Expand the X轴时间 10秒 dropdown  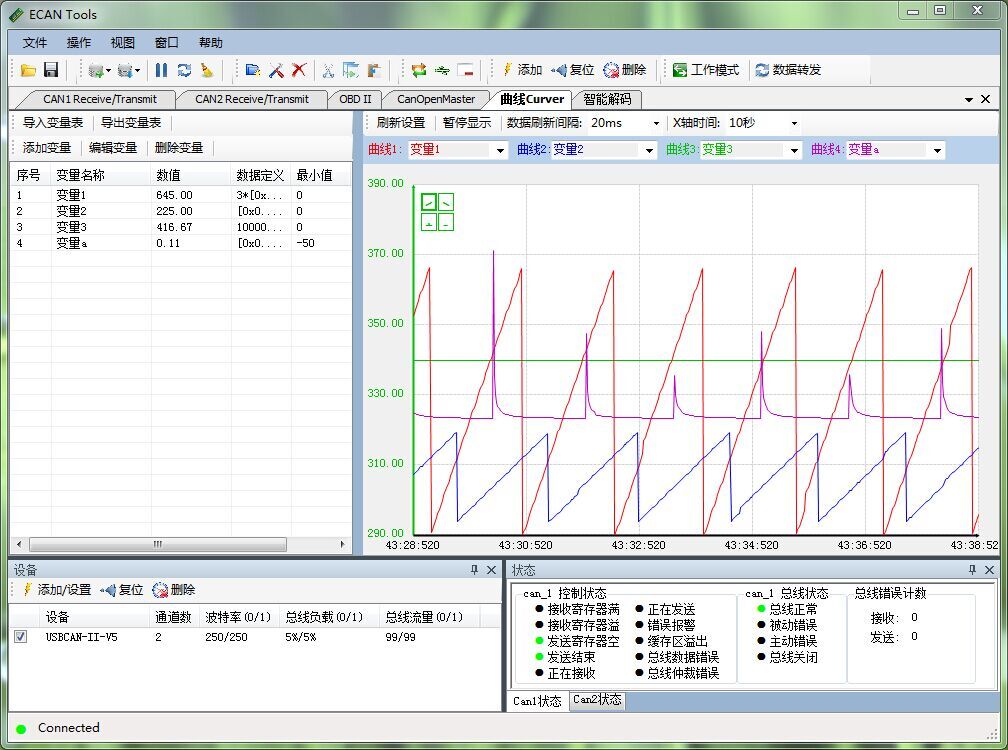pyautogui.click(x=763, y=123)
